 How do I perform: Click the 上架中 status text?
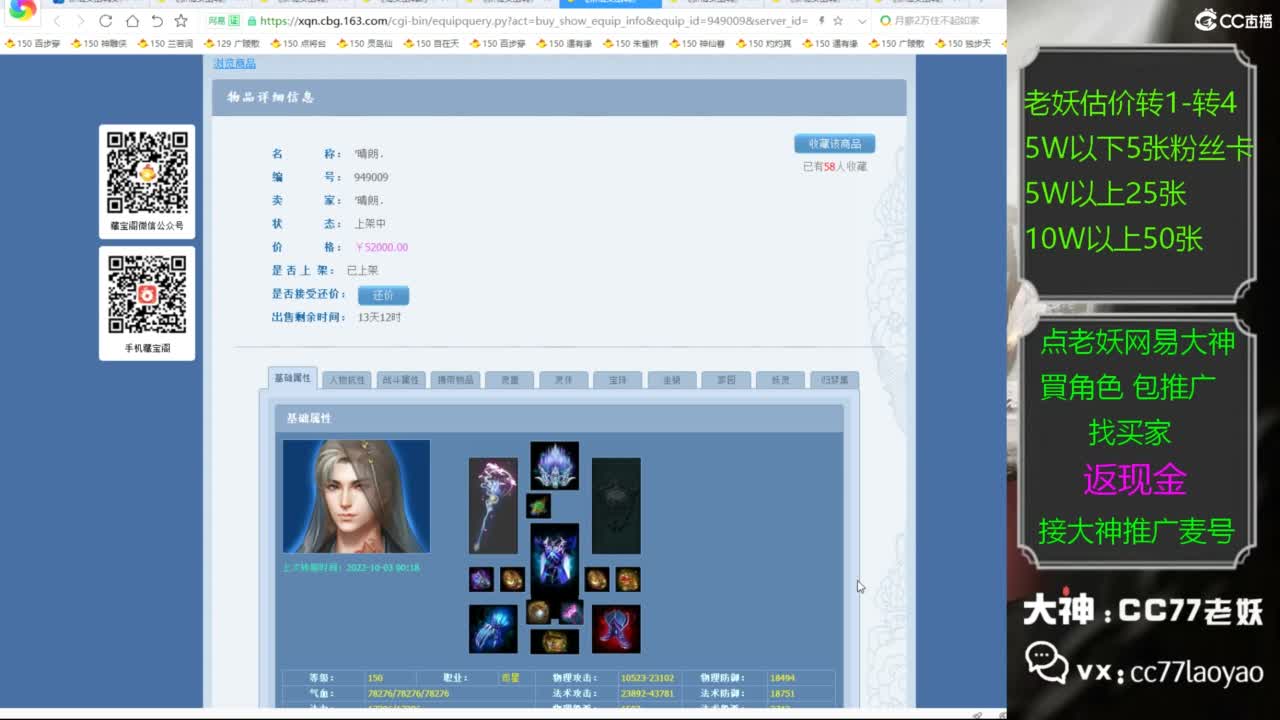click(370, 224)
